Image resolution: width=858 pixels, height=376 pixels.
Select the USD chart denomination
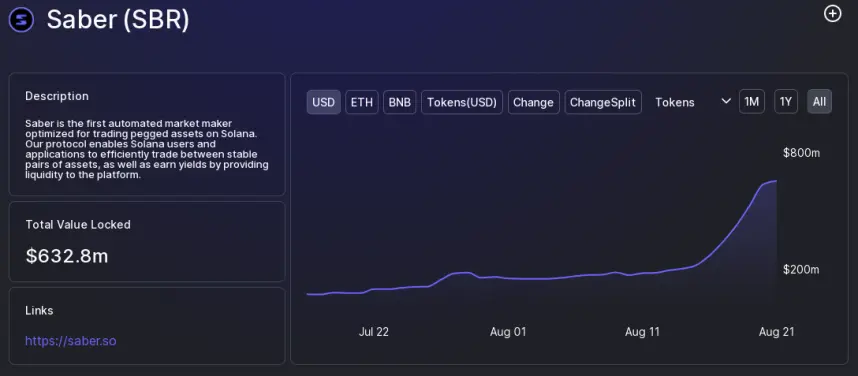click(x=323, y=102)
